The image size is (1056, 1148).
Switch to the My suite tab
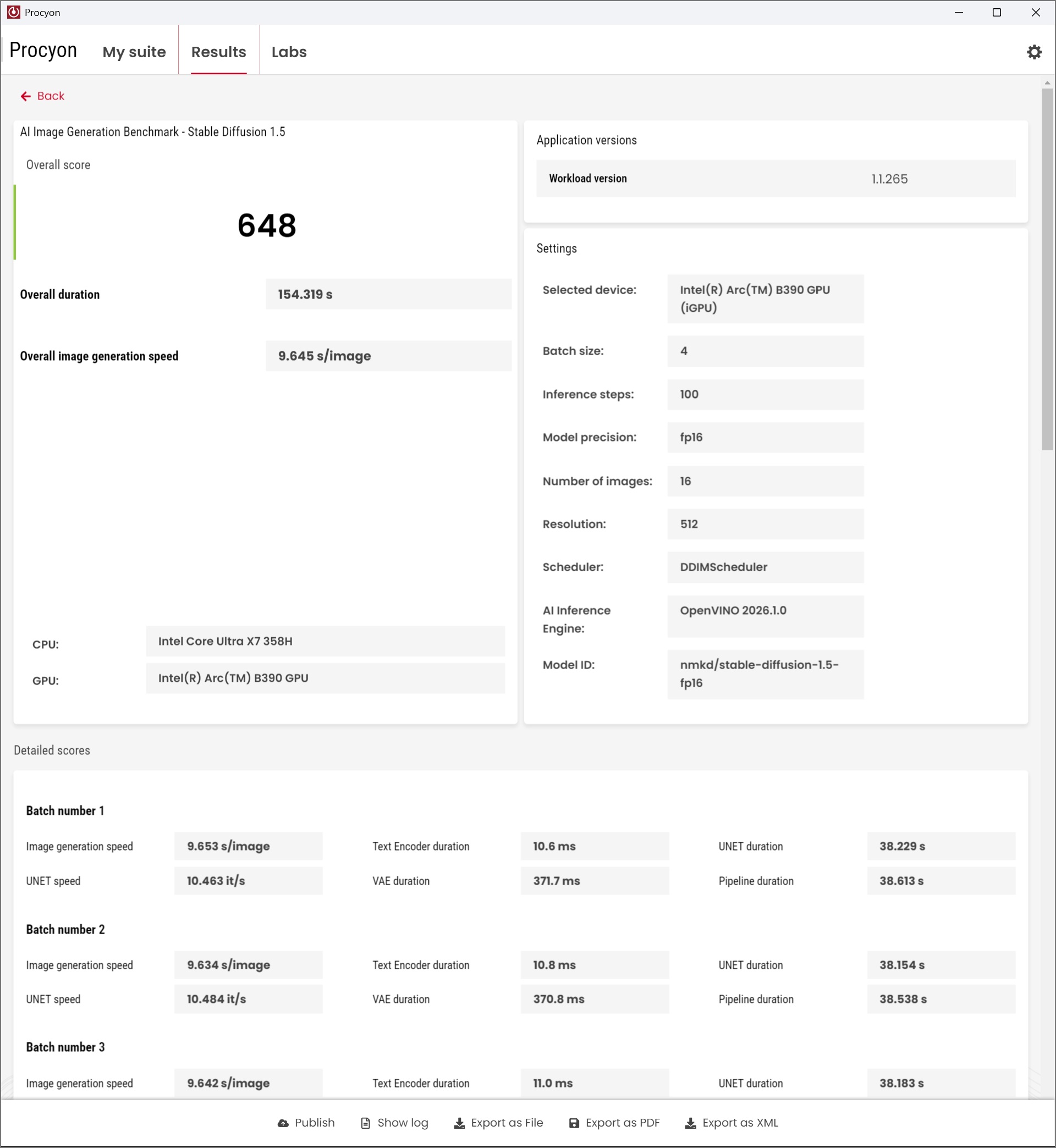click(134, 52)
